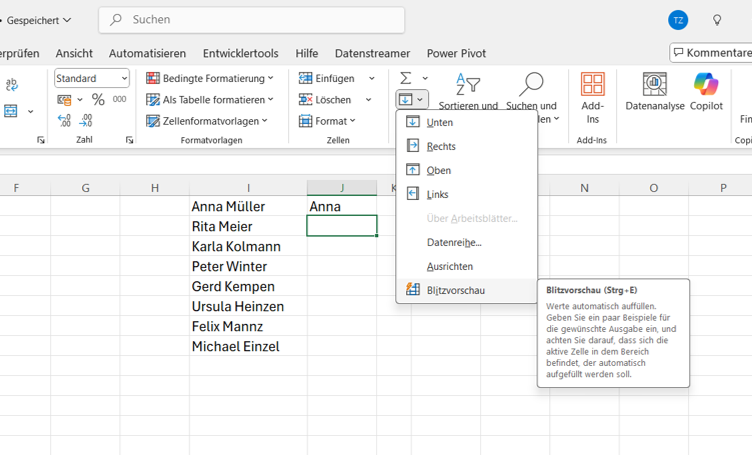
Task: Click the AutoSum sigma icon
Action: tap(406, 78)
